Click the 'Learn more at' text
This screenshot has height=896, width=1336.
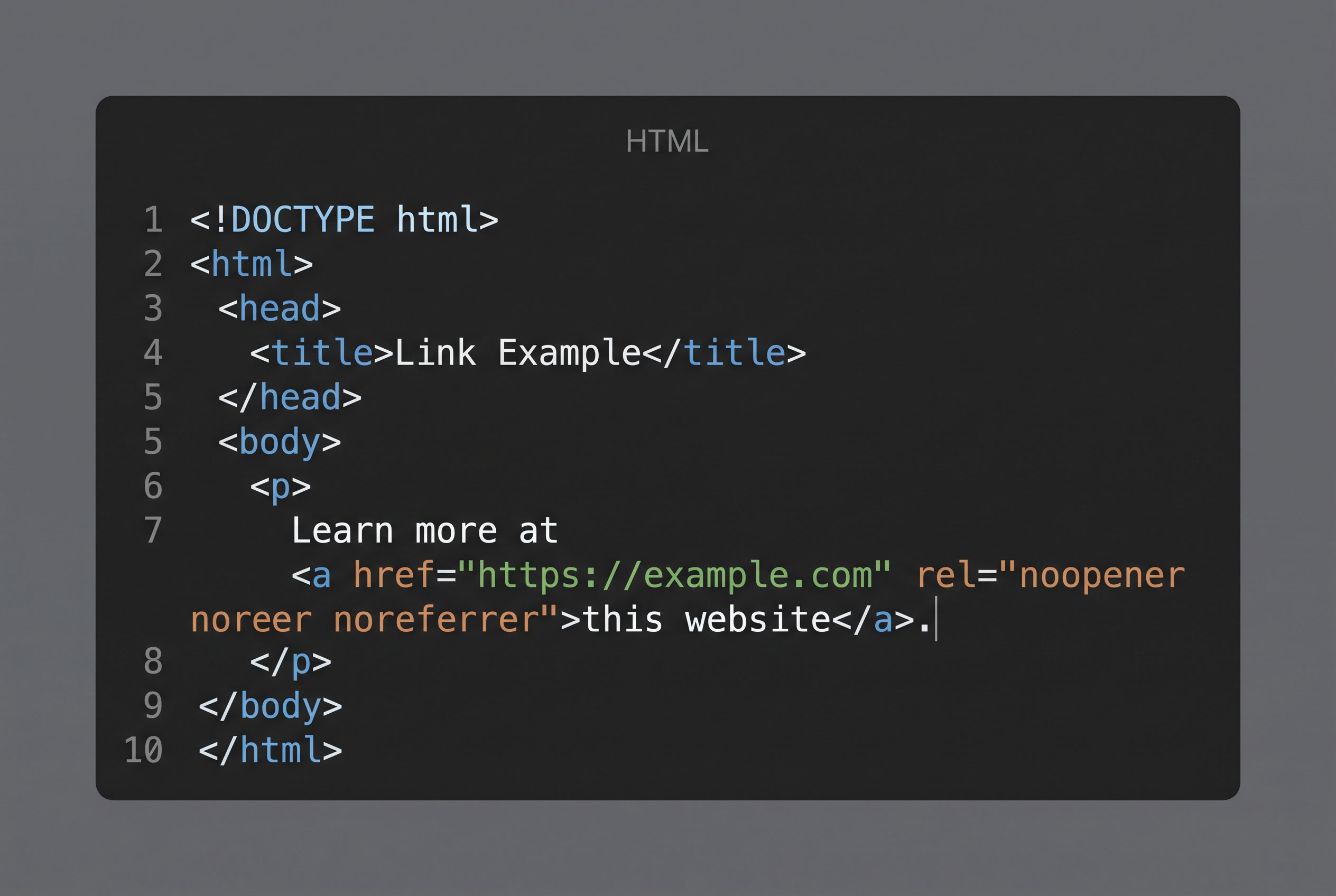tap(425, 531)
